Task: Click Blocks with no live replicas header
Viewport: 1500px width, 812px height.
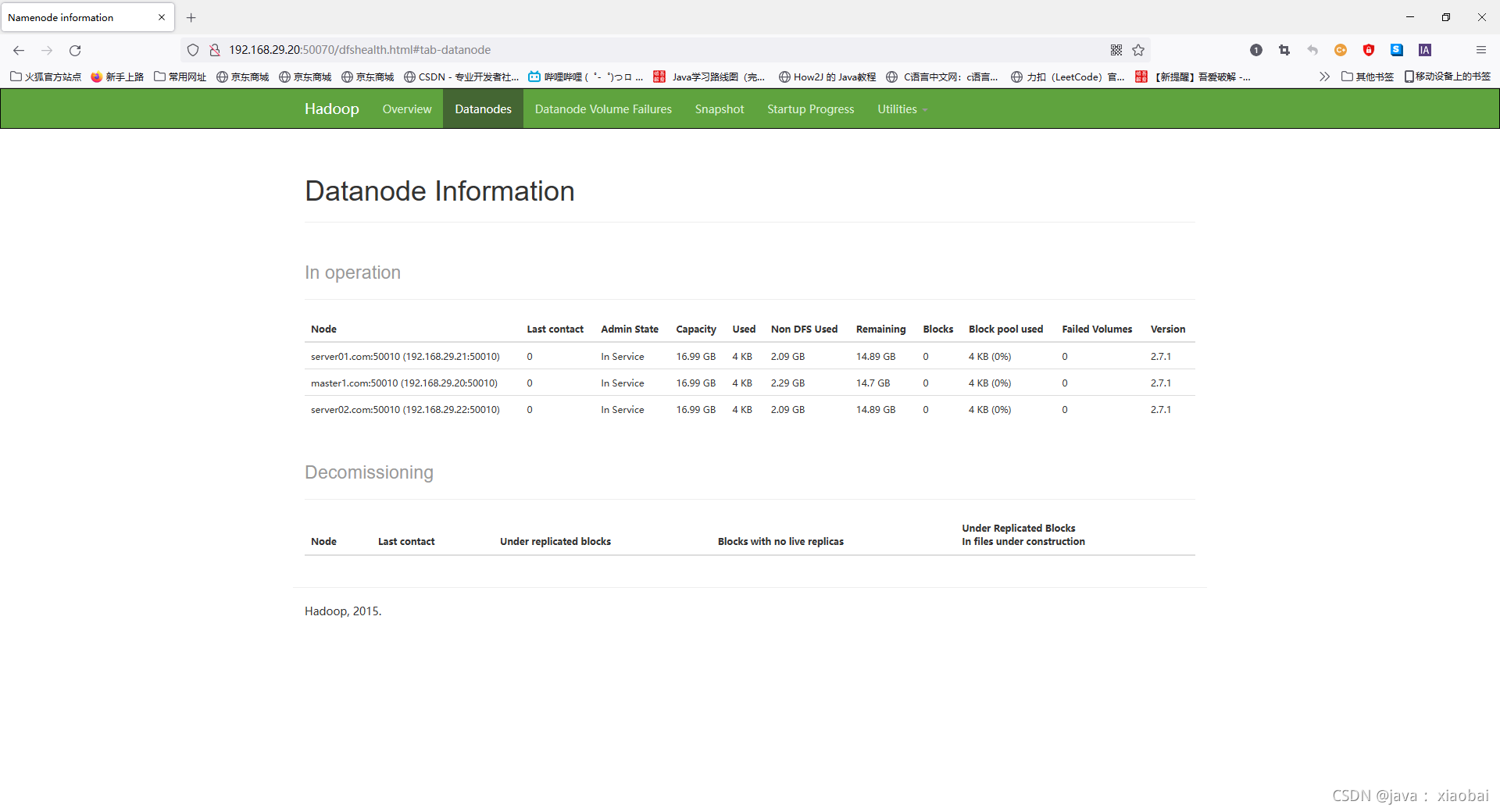Action: pyautogui.click(x=780, y=542)
